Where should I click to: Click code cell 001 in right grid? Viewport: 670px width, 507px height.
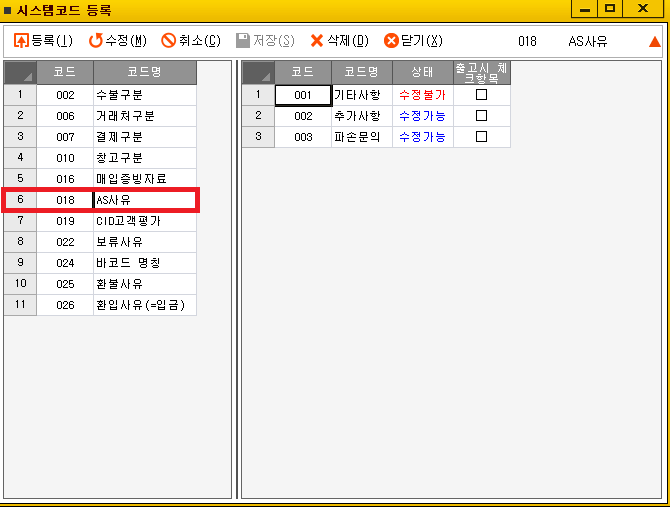coord(303,94)
